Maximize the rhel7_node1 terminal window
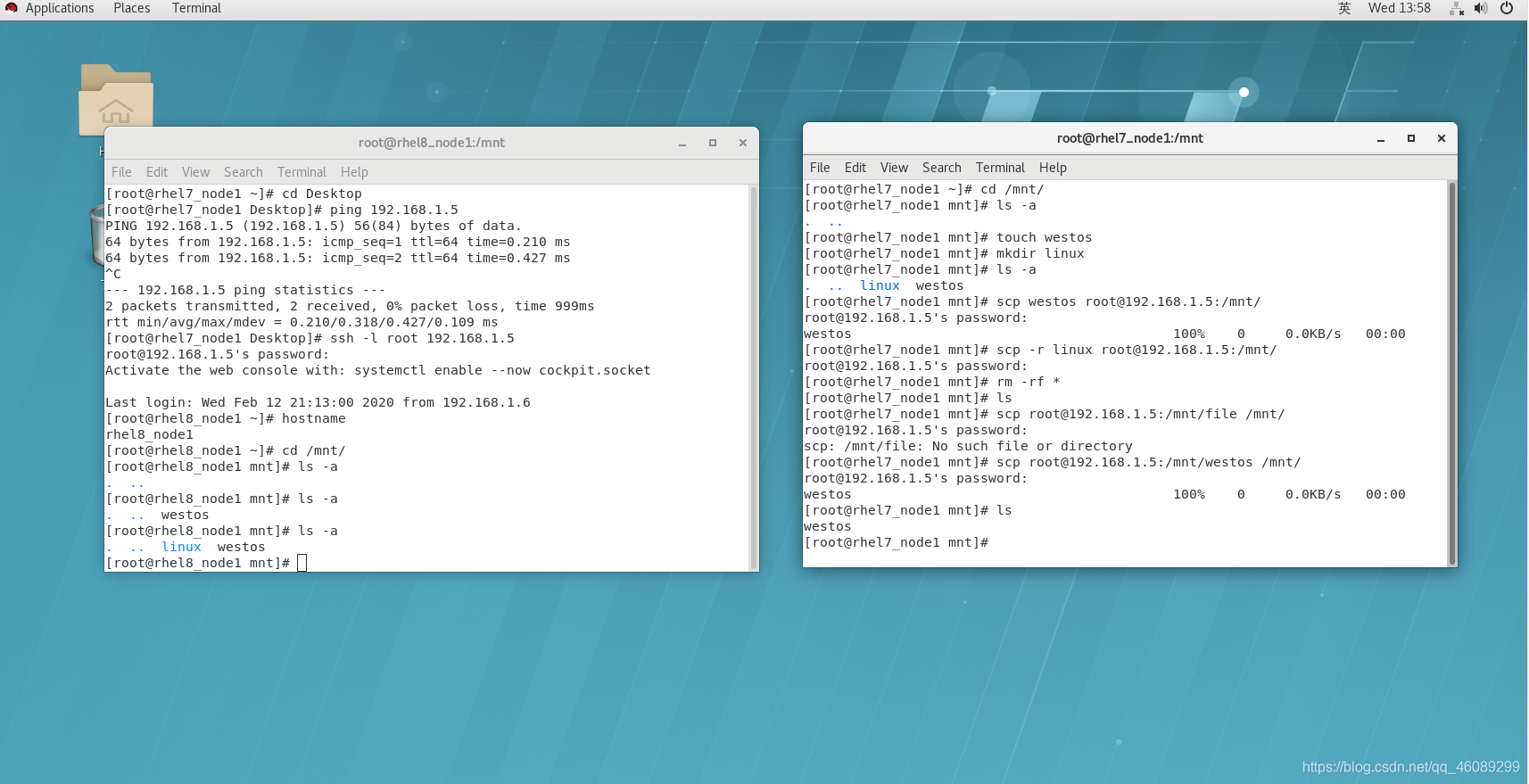1529x784 pixels. pos(1411,138)
